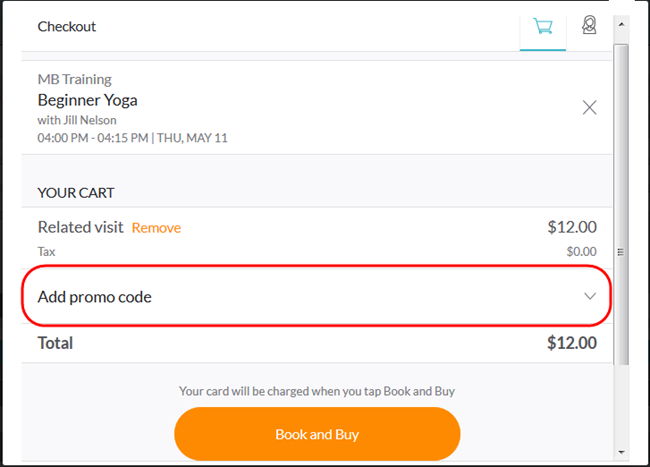Click the Total amount of $12.00
Viewport: 650px width, 467px height.
pos(572,343)
